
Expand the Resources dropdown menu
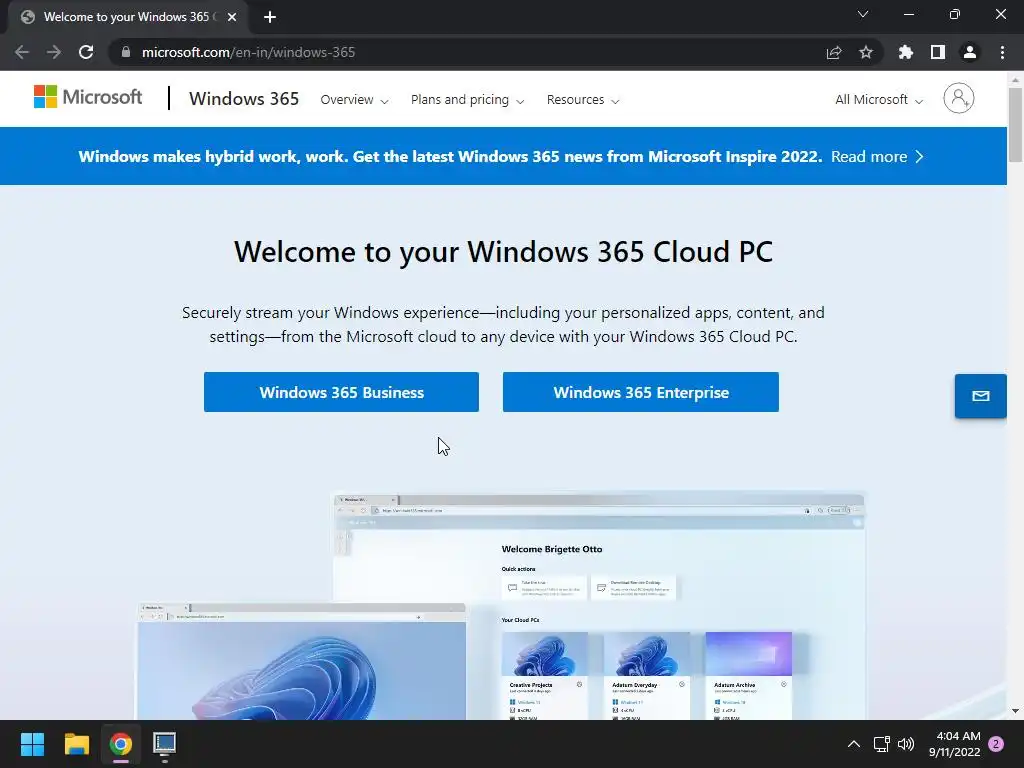coord(583,100)
